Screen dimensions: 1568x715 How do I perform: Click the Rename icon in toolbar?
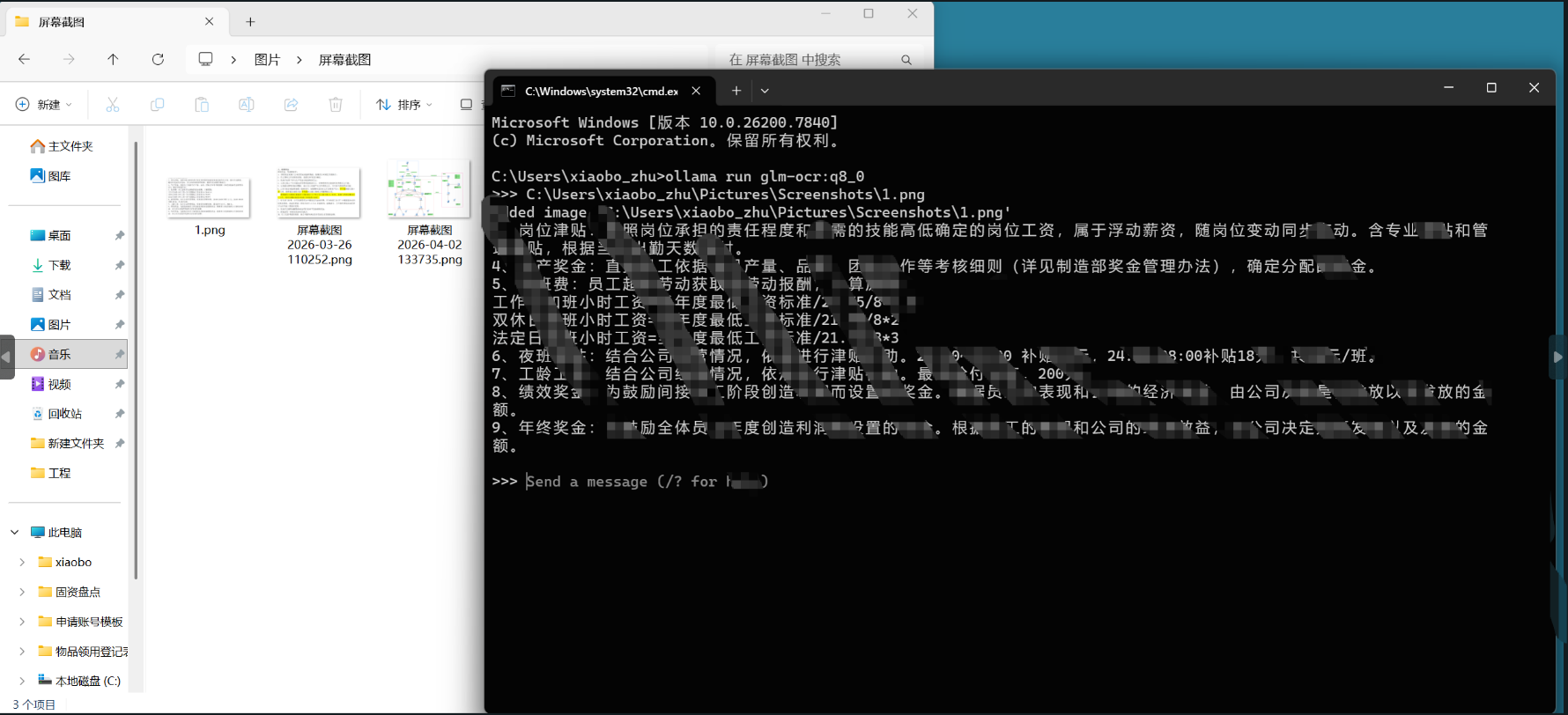click(x=247, y=105)
